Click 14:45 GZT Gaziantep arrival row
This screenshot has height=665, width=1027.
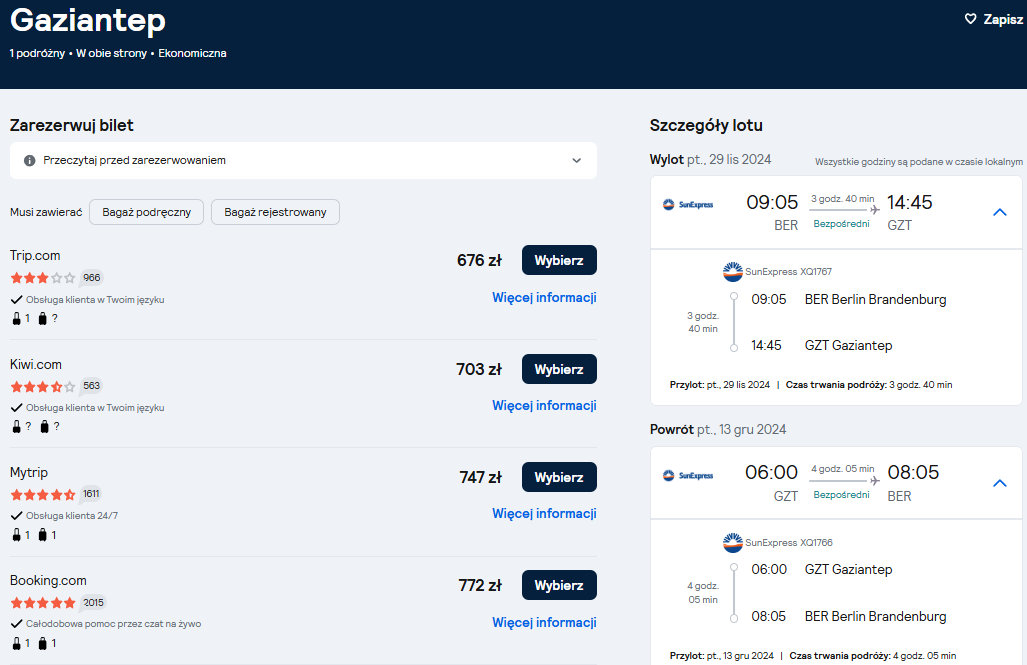(x=821, y=345)
